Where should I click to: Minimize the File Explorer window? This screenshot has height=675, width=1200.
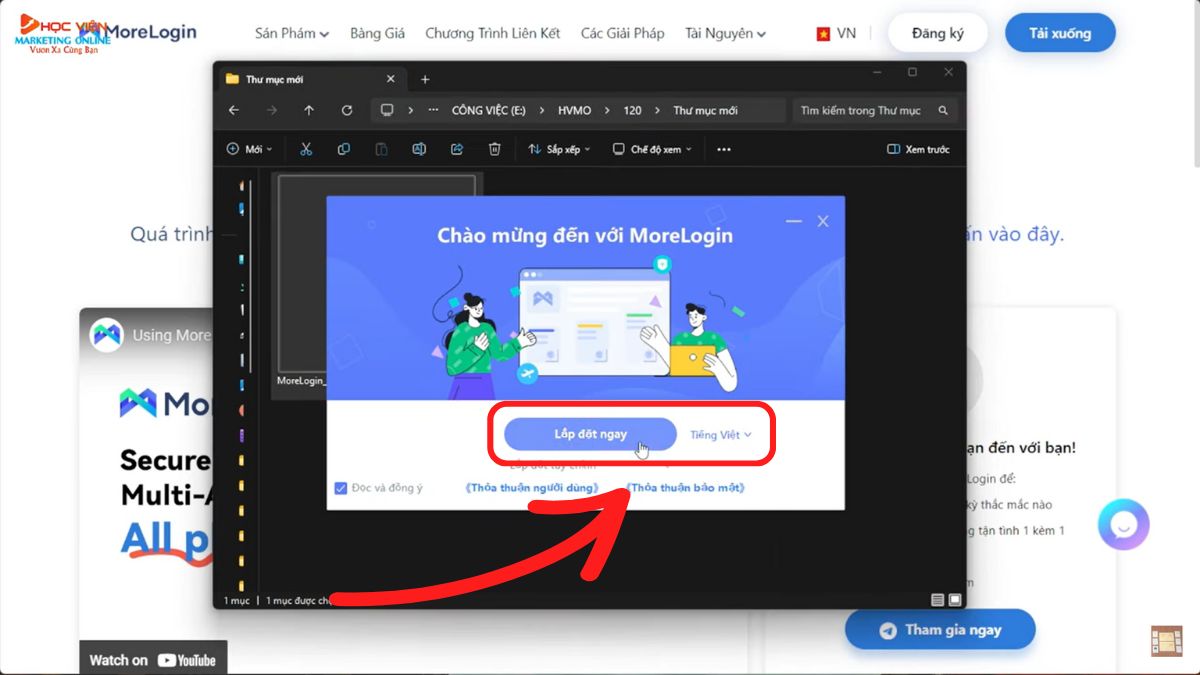click(x=877, y=72)
